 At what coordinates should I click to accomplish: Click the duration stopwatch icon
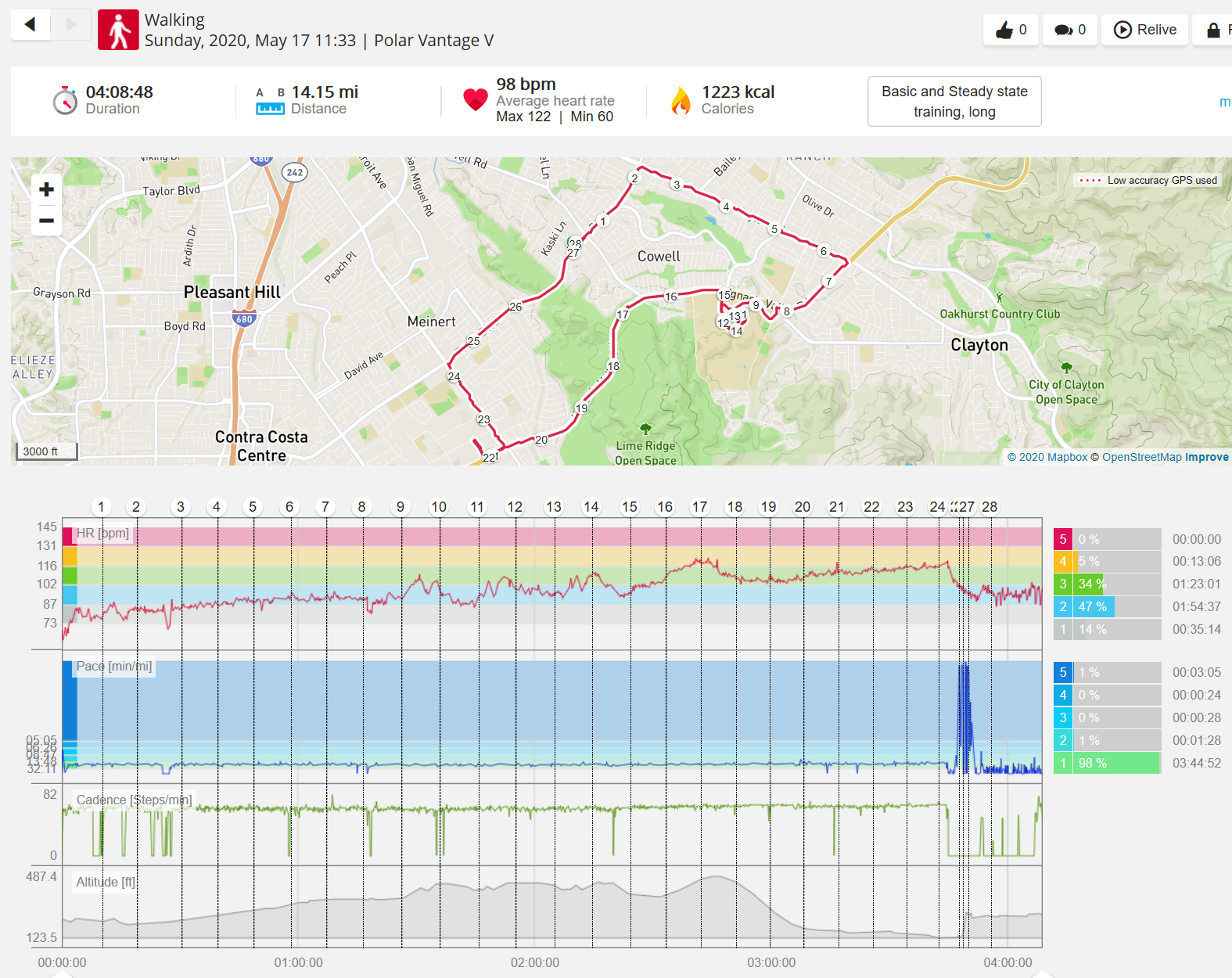(65, 100)
